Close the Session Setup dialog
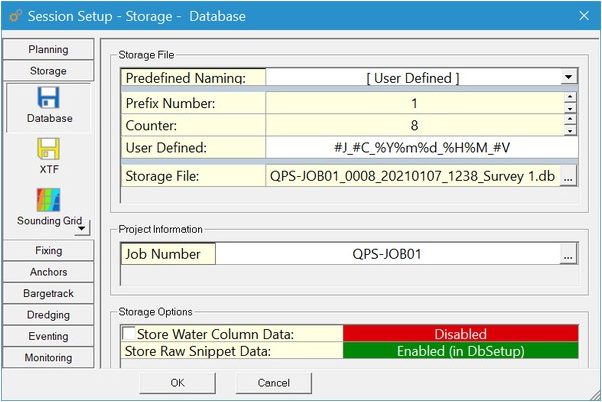This screenshot has width=602, height=402. [584, 16]
